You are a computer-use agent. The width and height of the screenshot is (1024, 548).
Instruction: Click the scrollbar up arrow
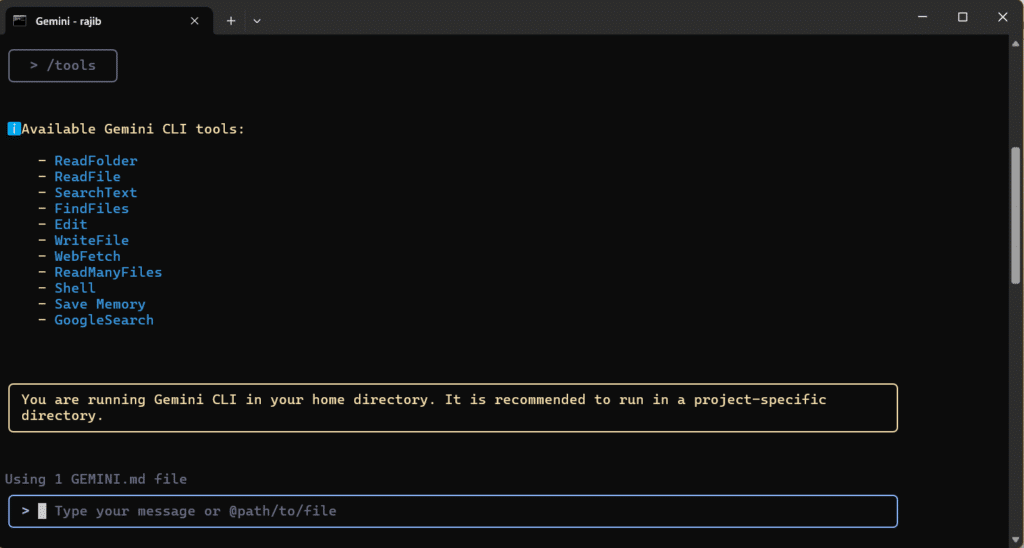pyautogui.click(x=1016, y=44)
